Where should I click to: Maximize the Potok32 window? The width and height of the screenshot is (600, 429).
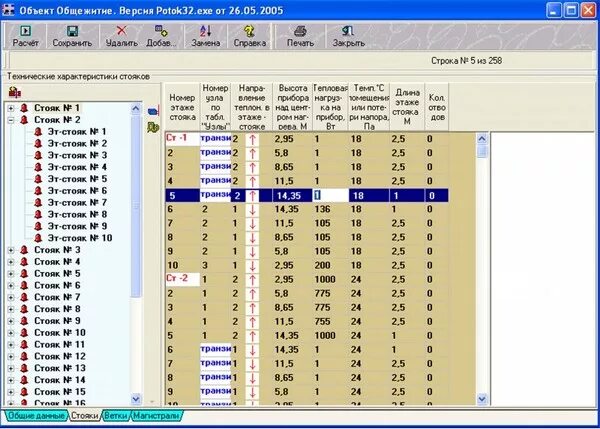[571, 10]
